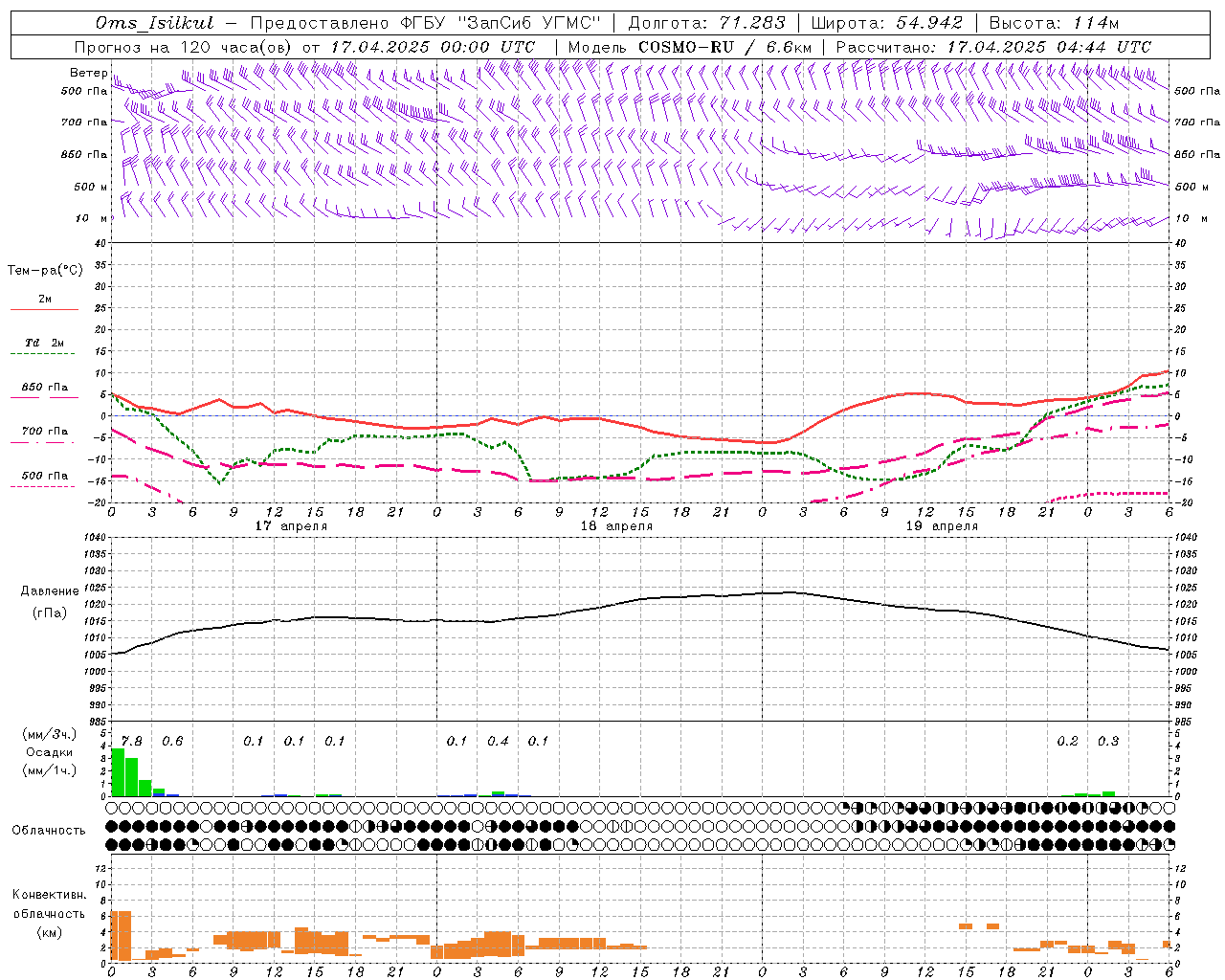
Task: Select the 0.3 precipitation amount
Action: 1108,741
